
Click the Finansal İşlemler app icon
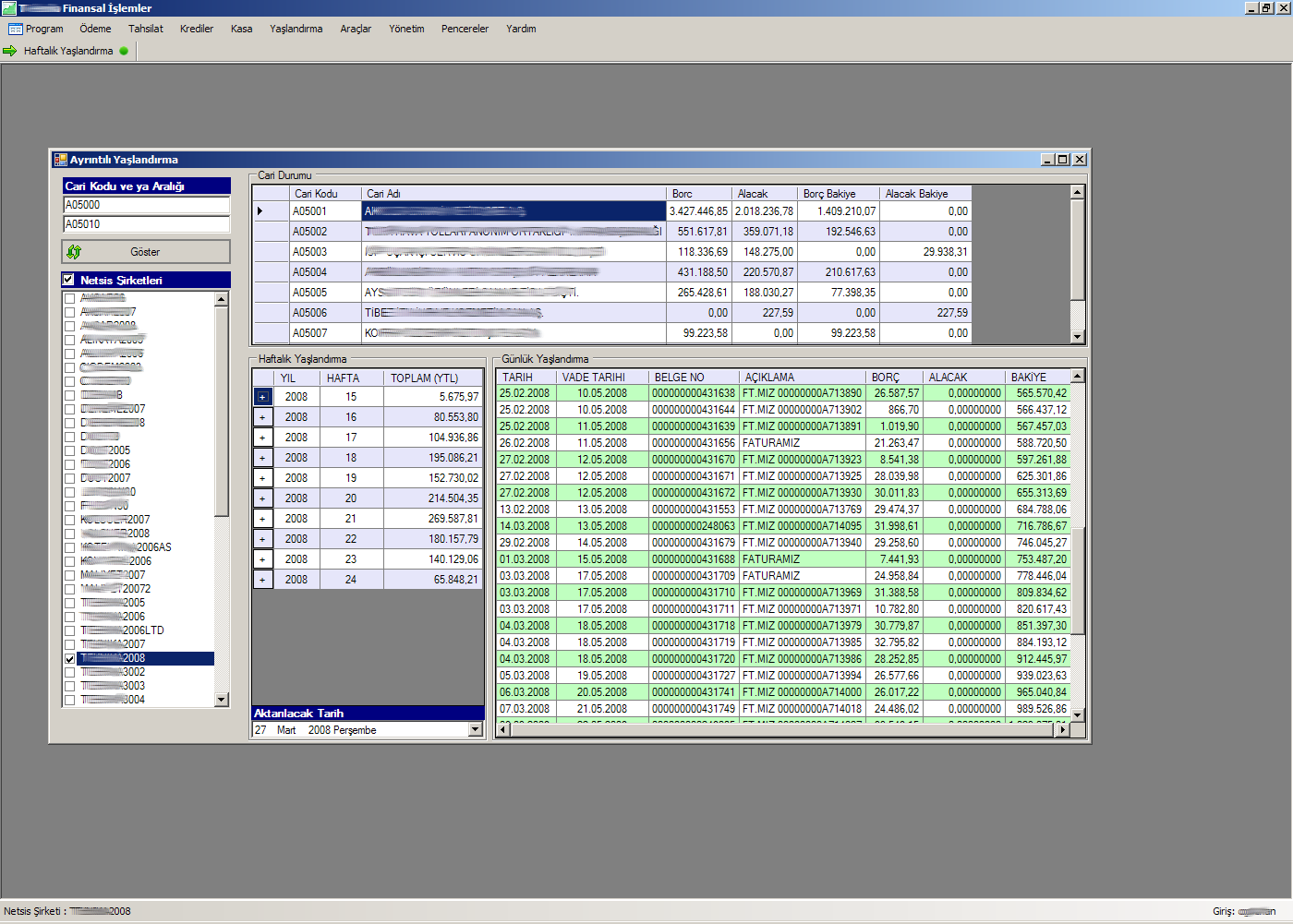pyautogui.click(x=9, y=8)
